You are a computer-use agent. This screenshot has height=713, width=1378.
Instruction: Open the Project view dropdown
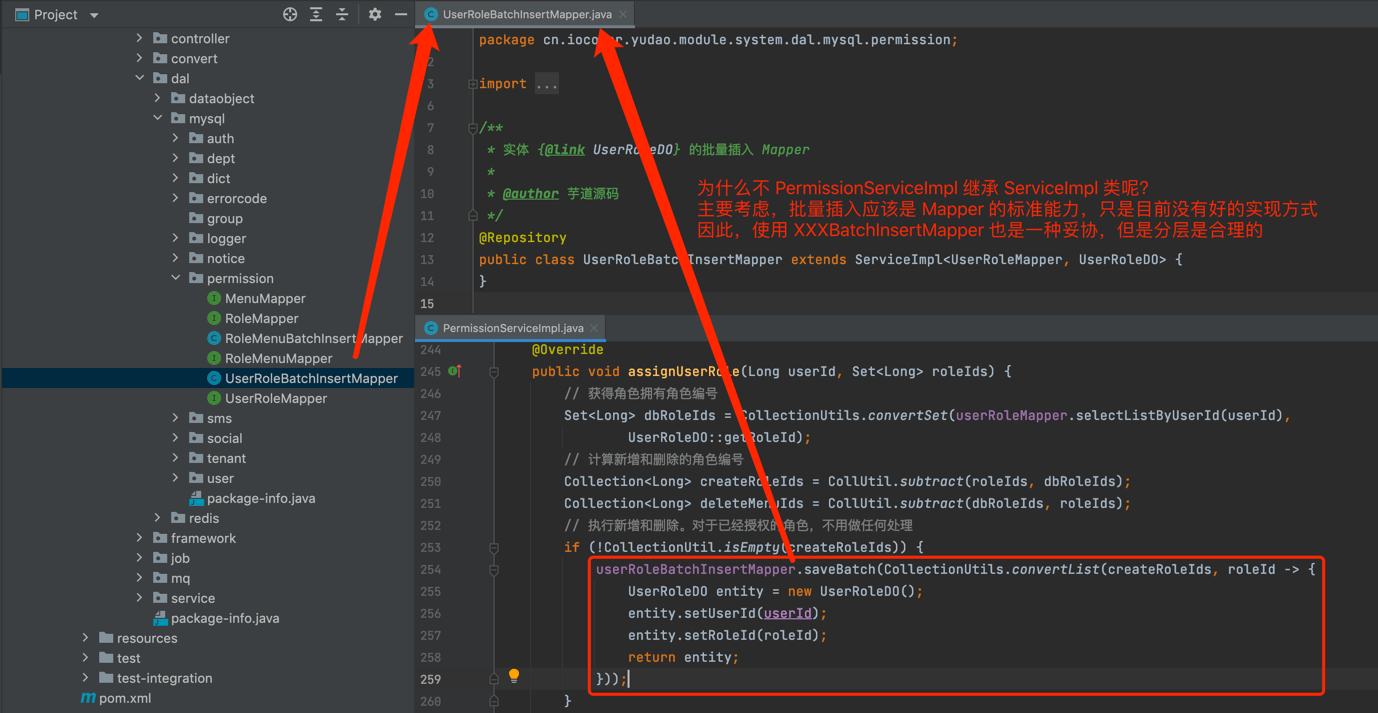coord(94,15)
